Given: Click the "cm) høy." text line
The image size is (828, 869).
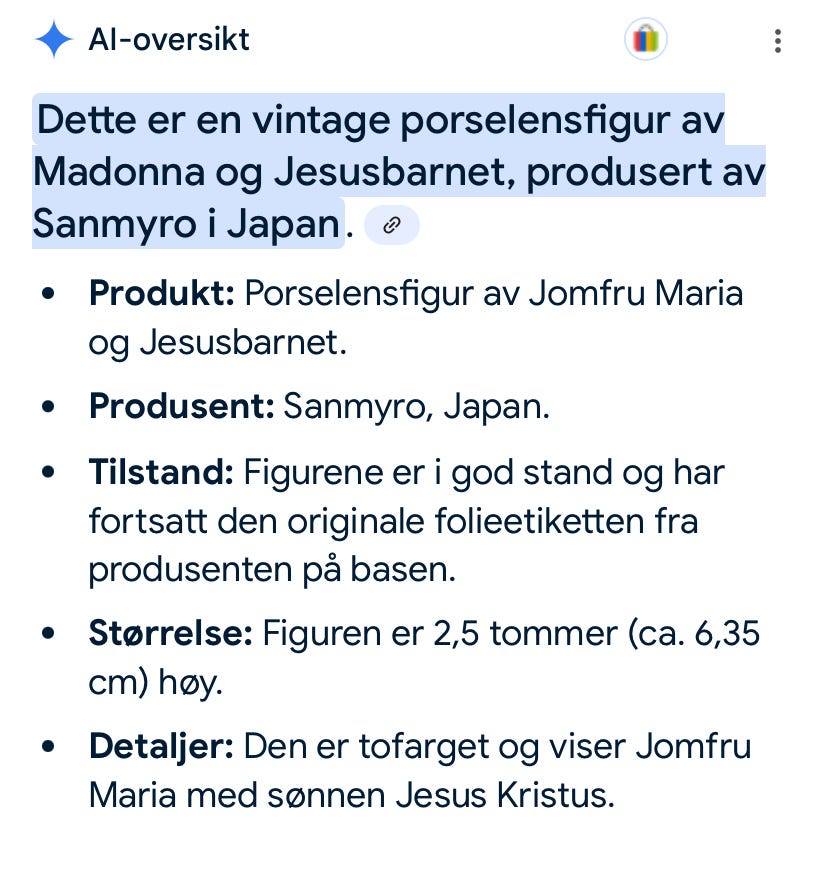Looking at the screenshot, I should pyautogui.click(x=156, y=683).
